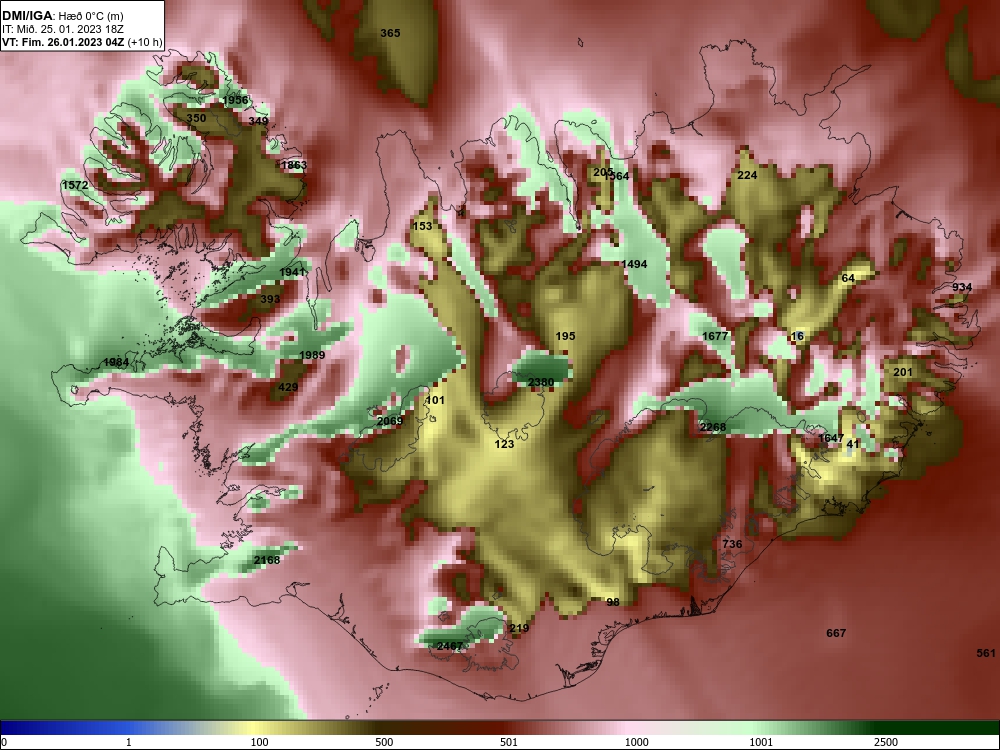
Task: Select the legend tick label 1001
Action: (x=761, y=742)
